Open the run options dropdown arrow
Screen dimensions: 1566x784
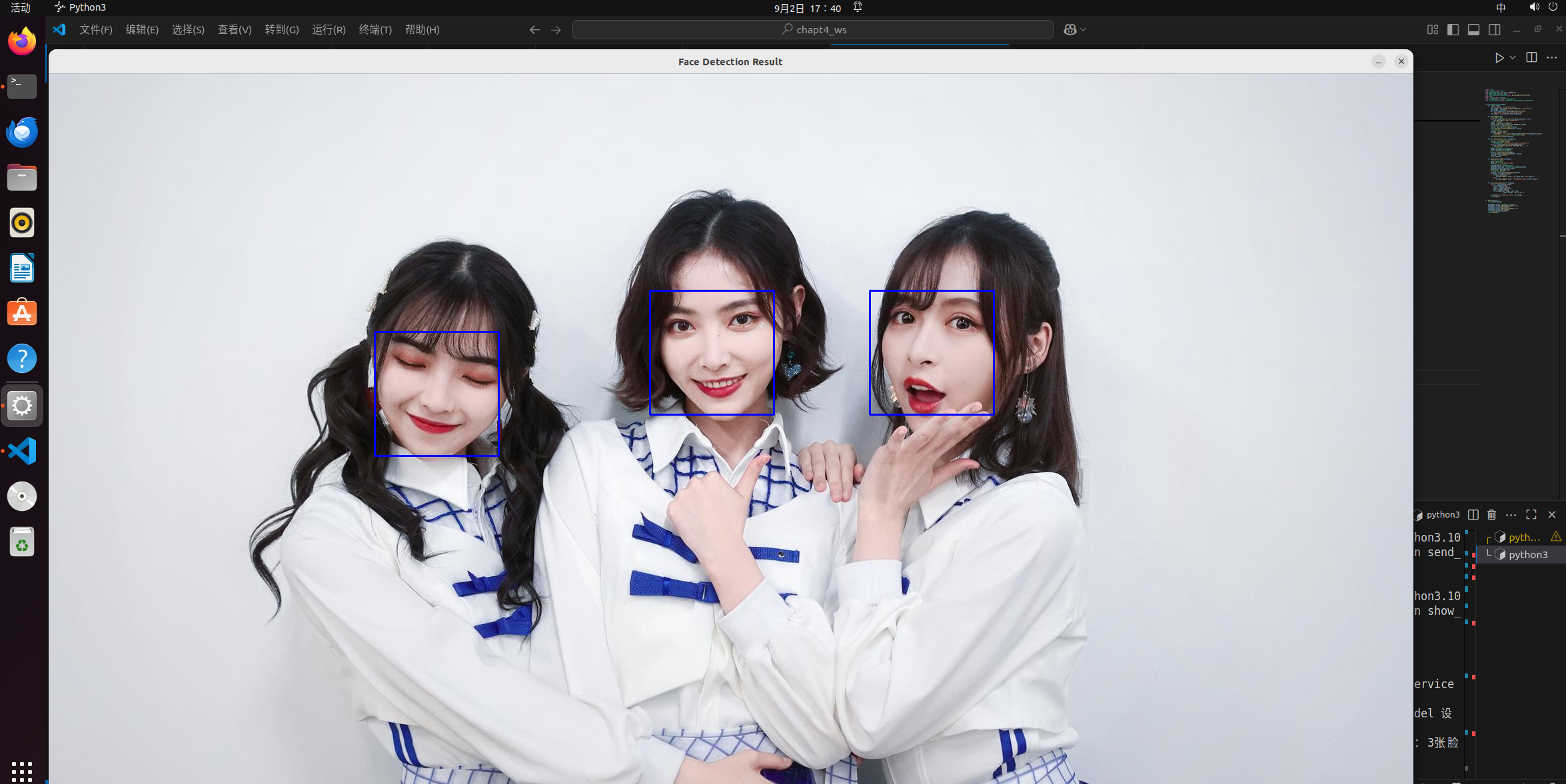pos(1513,58)
